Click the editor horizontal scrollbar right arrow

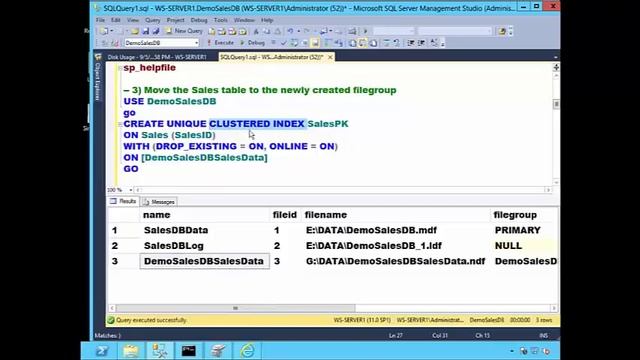548,190
